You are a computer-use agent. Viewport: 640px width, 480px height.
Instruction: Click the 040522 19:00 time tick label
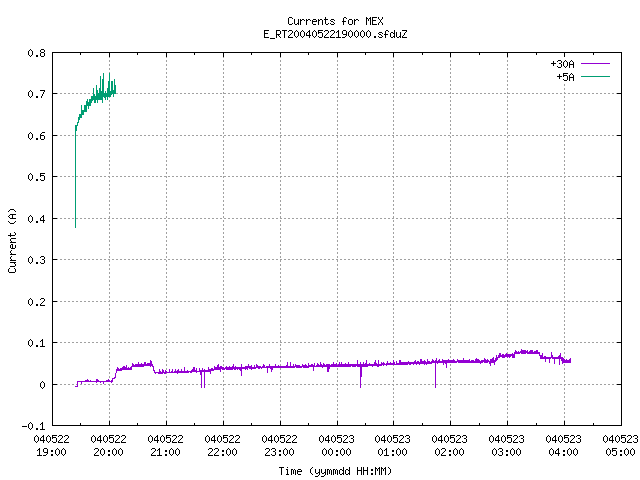point(51,445)
